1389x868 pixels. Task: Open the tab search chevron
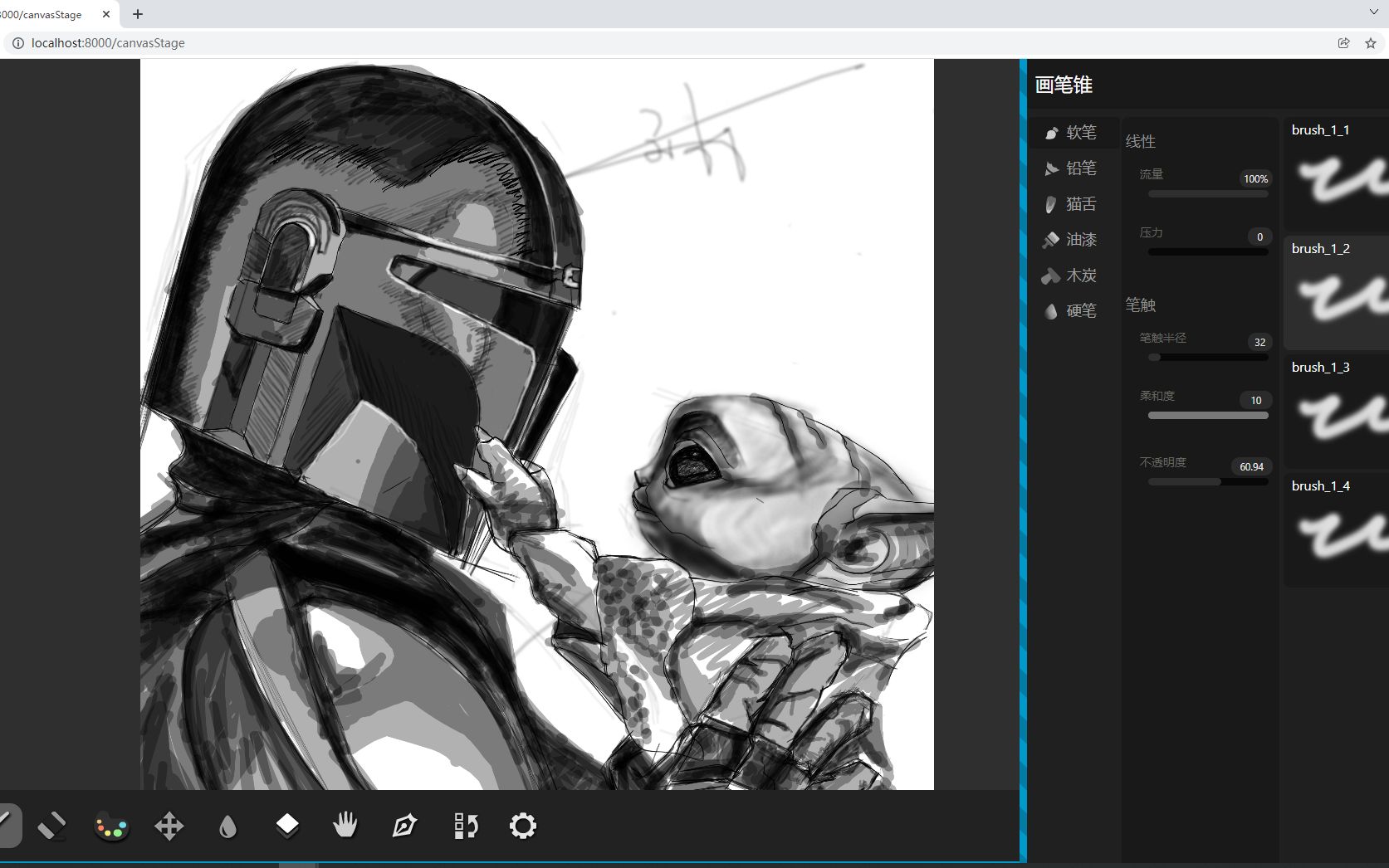[1374, 12]
